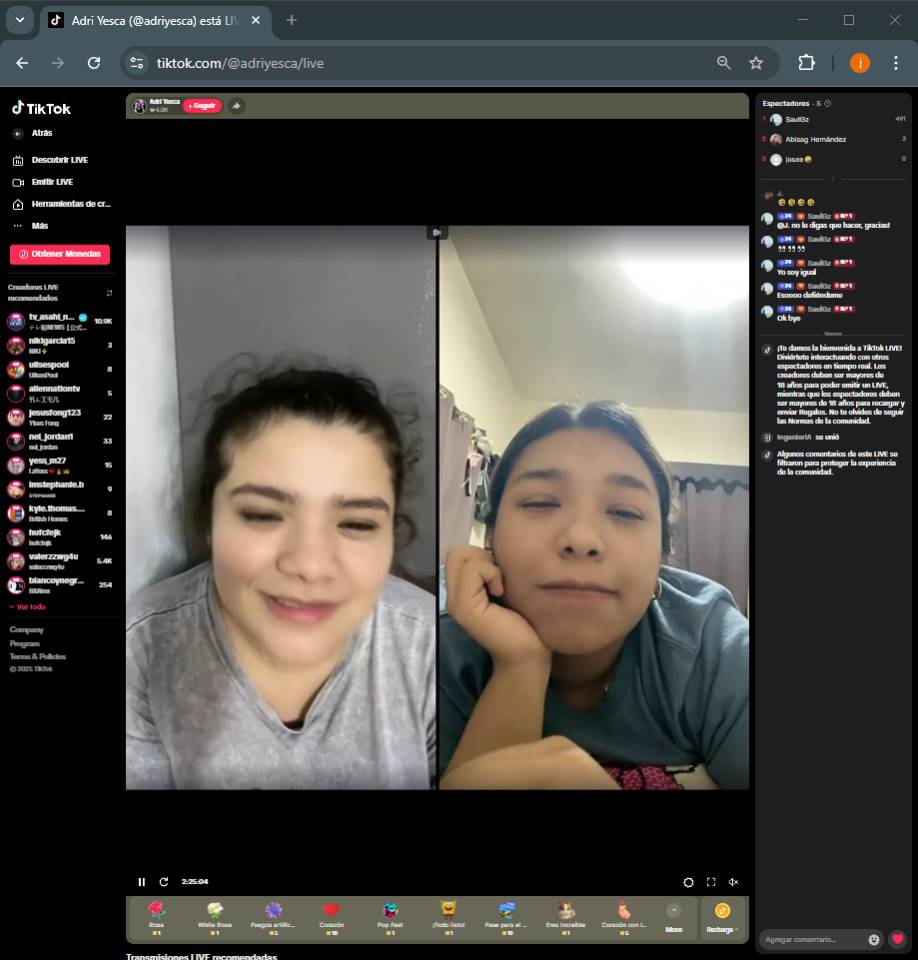Refresh the recommended LIVE creators list
Screen dimensions: 918x960
pyautogui.click(x=109, y=293)
